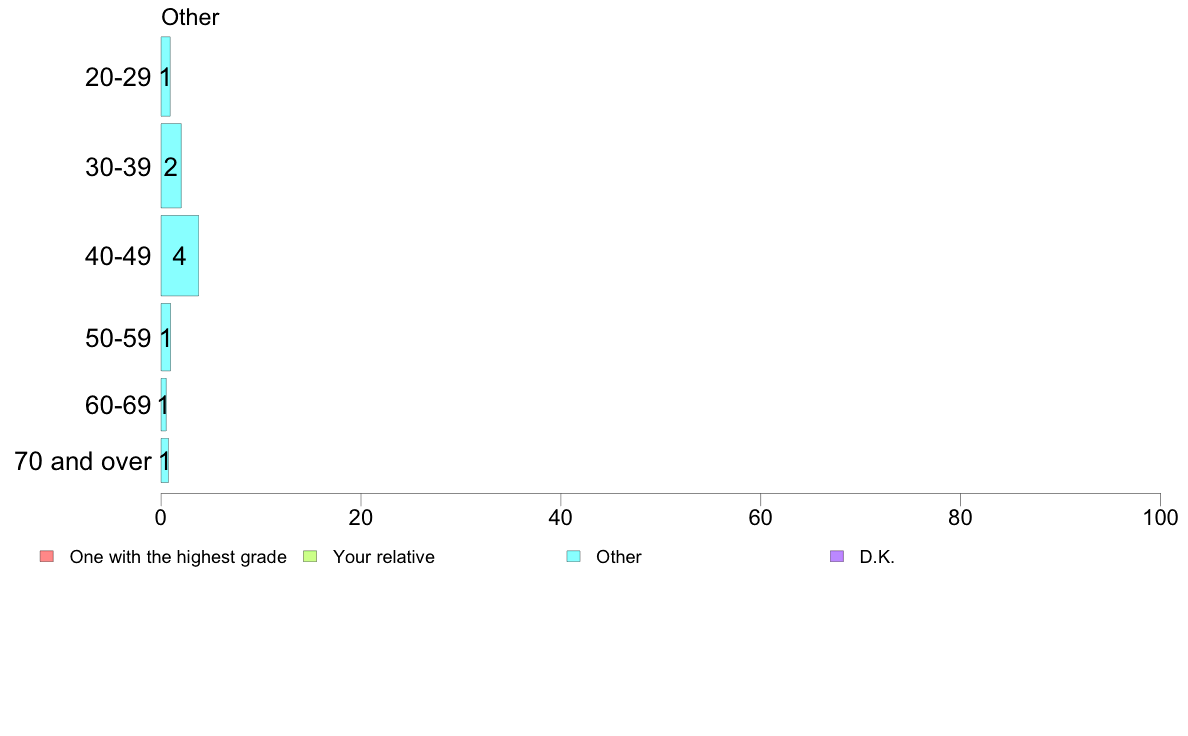The height and width of the screenshot is (736, 1188).
Task: Click the 'Other' chart title
Action: point(190,17)
